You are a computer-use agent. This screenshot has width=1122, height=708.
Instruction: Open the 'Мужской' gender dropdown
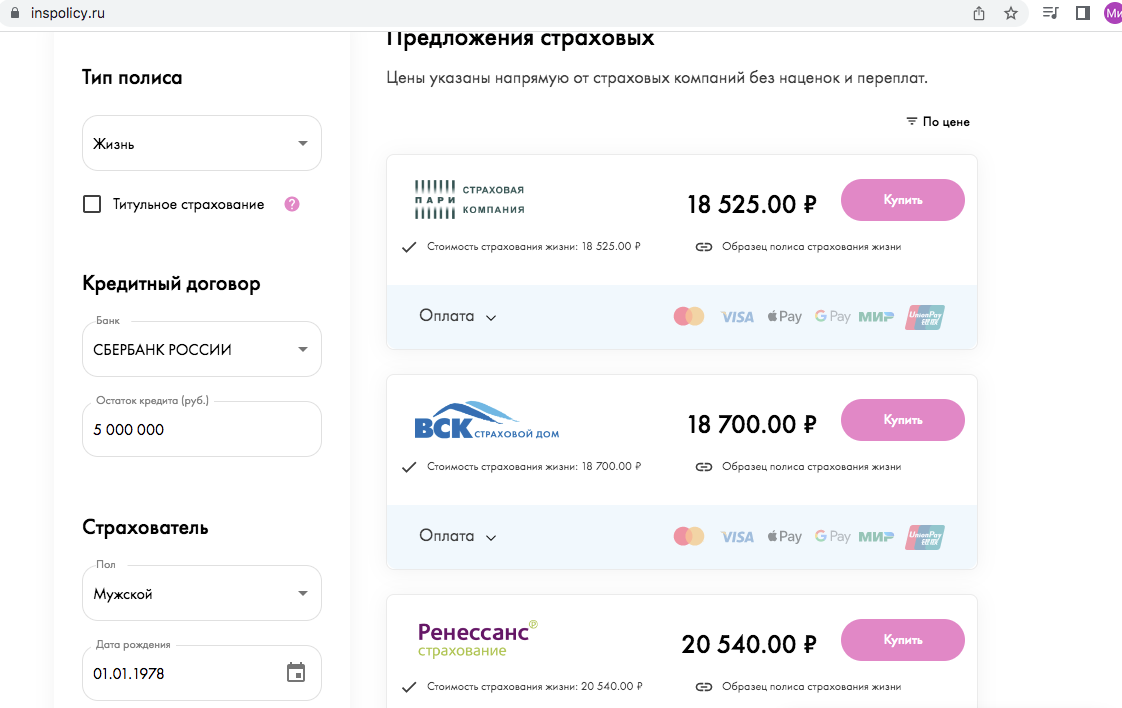coord(202,593)
